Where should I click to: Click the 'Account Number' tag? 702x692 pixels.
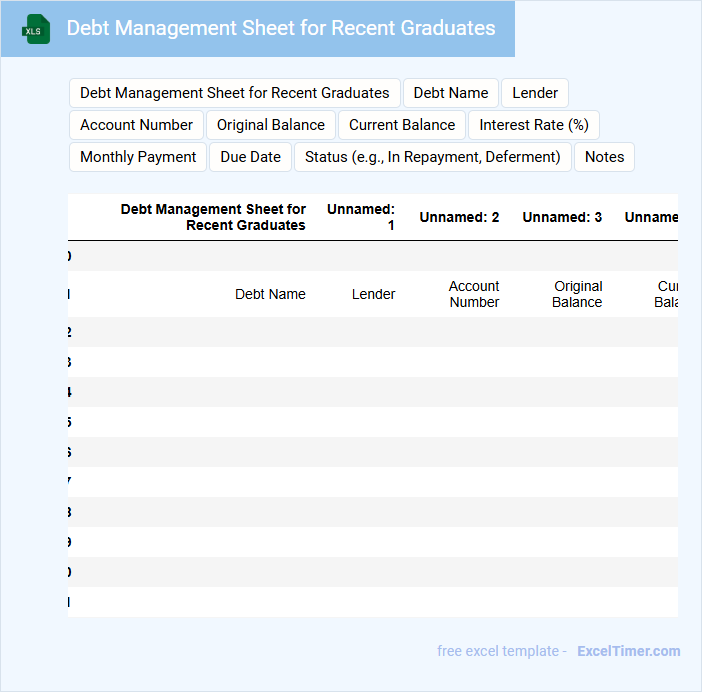click(x=136, y=125)
